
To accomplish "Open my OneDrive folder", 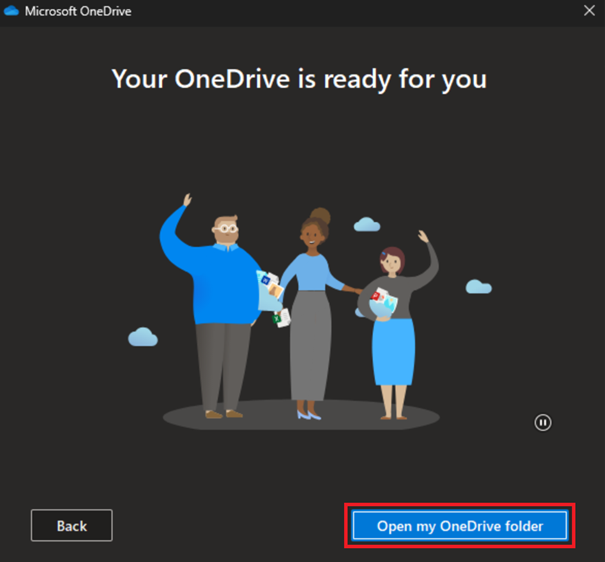I will pyautogui.click(x=459, y=526).
